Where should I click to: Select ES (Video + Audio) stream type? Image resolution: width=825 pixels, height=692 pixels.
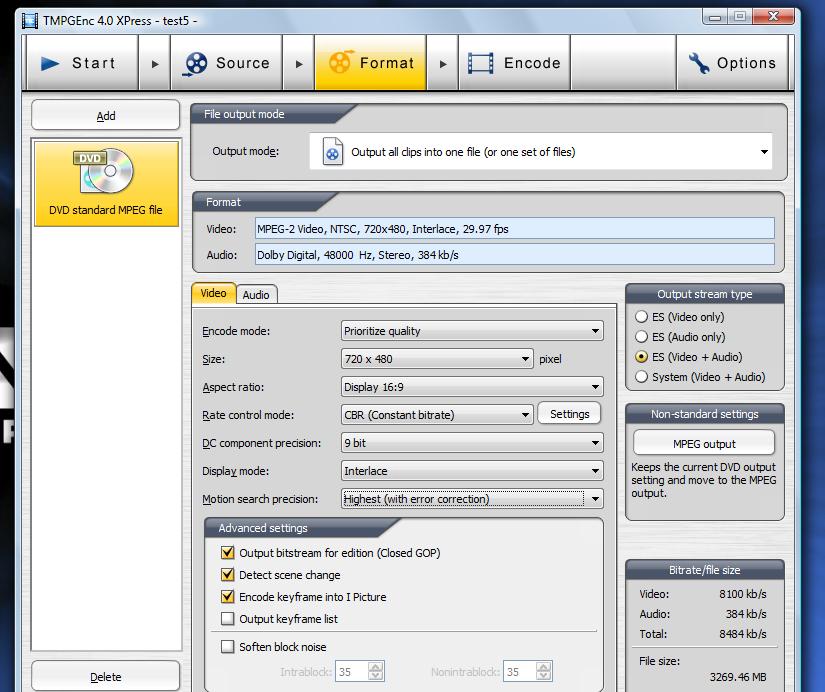(x=641, y=357)
